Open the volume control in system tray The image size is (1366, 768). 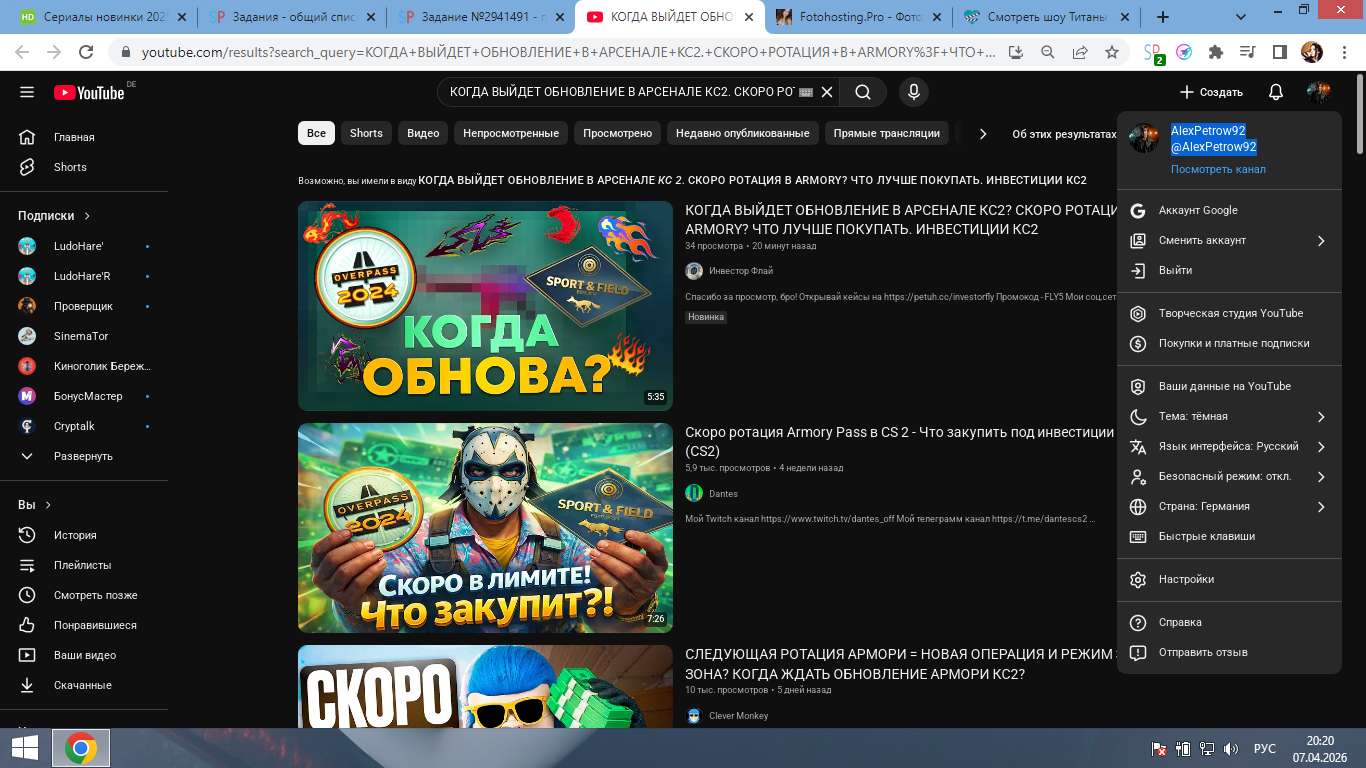1231,748
